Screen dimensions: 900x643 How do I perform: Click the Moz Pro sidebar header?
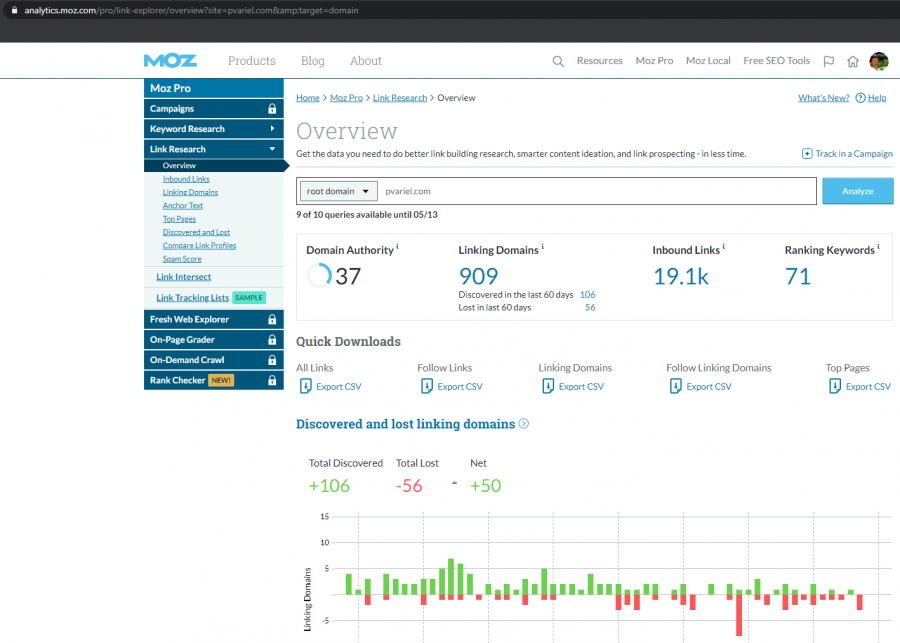[x=214, y=88]
